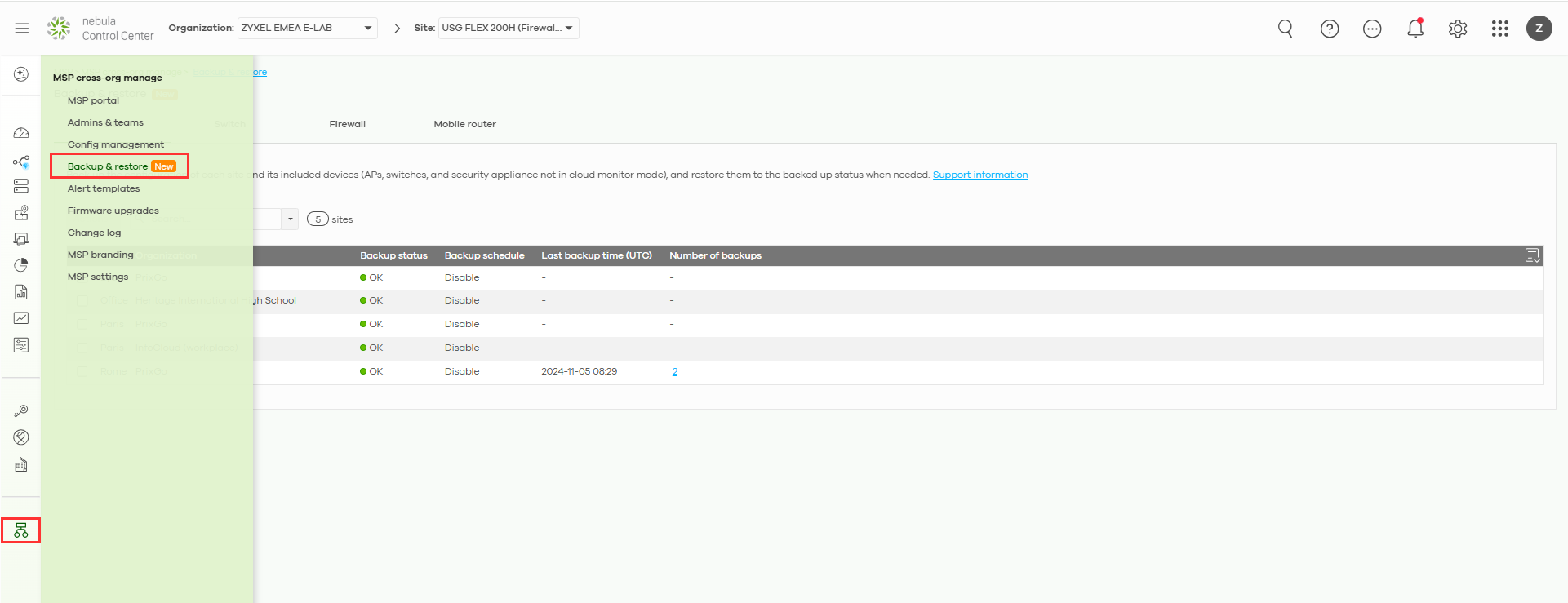Open the notifications bell

tap(1415, 29)
